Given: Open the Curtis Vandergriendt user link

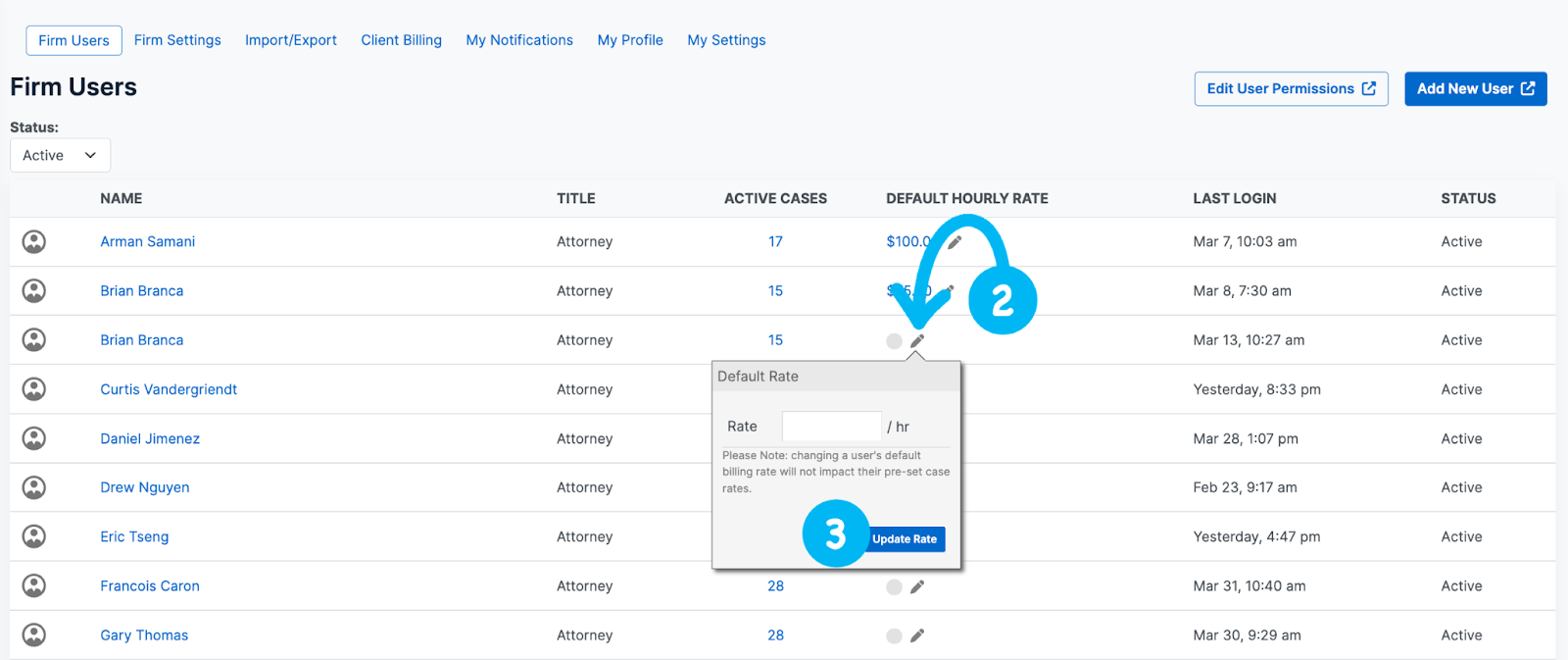Looking at the screenshot, I should [x=169, y=389].
